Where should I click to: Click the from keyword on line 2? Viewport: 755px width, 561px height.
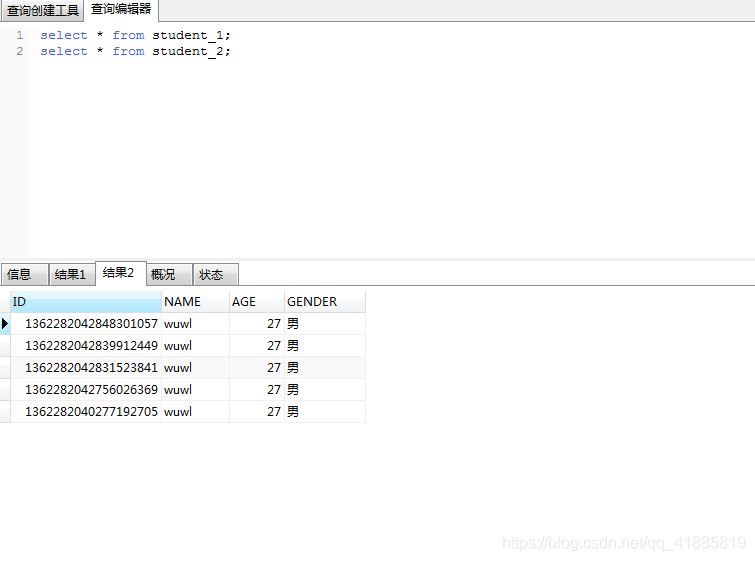pos(128,51)
